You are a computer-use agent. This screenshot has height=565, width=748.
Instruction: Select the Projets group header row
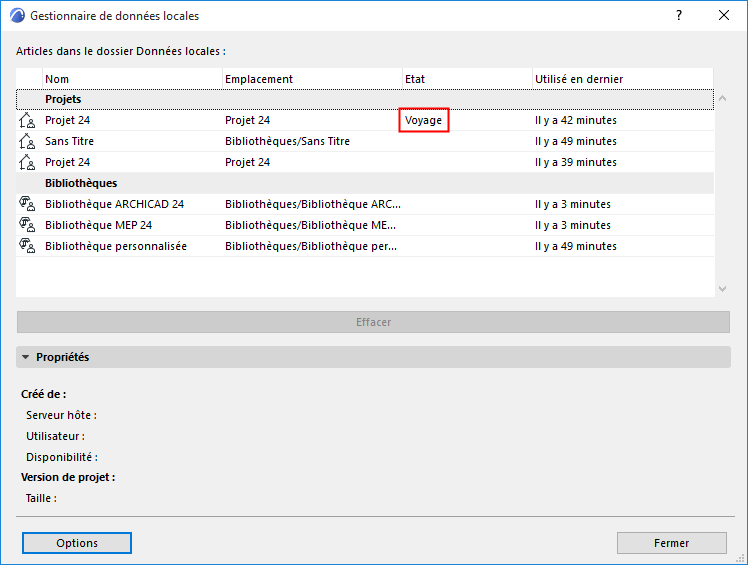pyautogui.click(x=365, y=99)
